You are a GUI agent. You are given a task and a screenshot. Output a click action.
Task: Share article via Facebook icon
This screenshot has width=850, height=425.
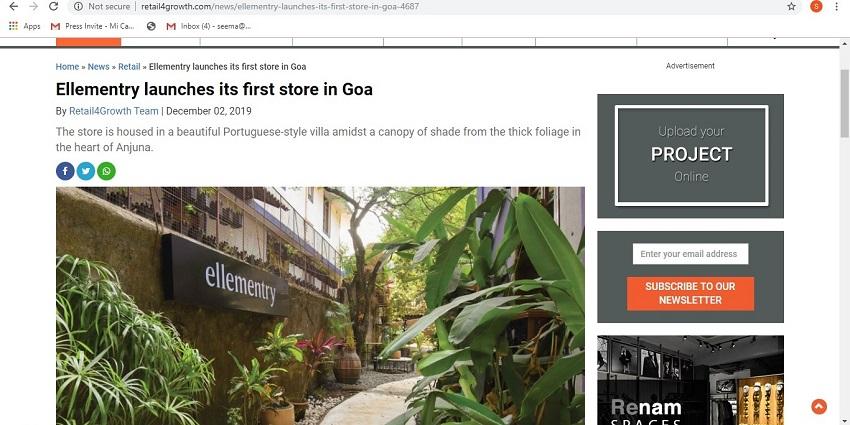click(65, 171)
